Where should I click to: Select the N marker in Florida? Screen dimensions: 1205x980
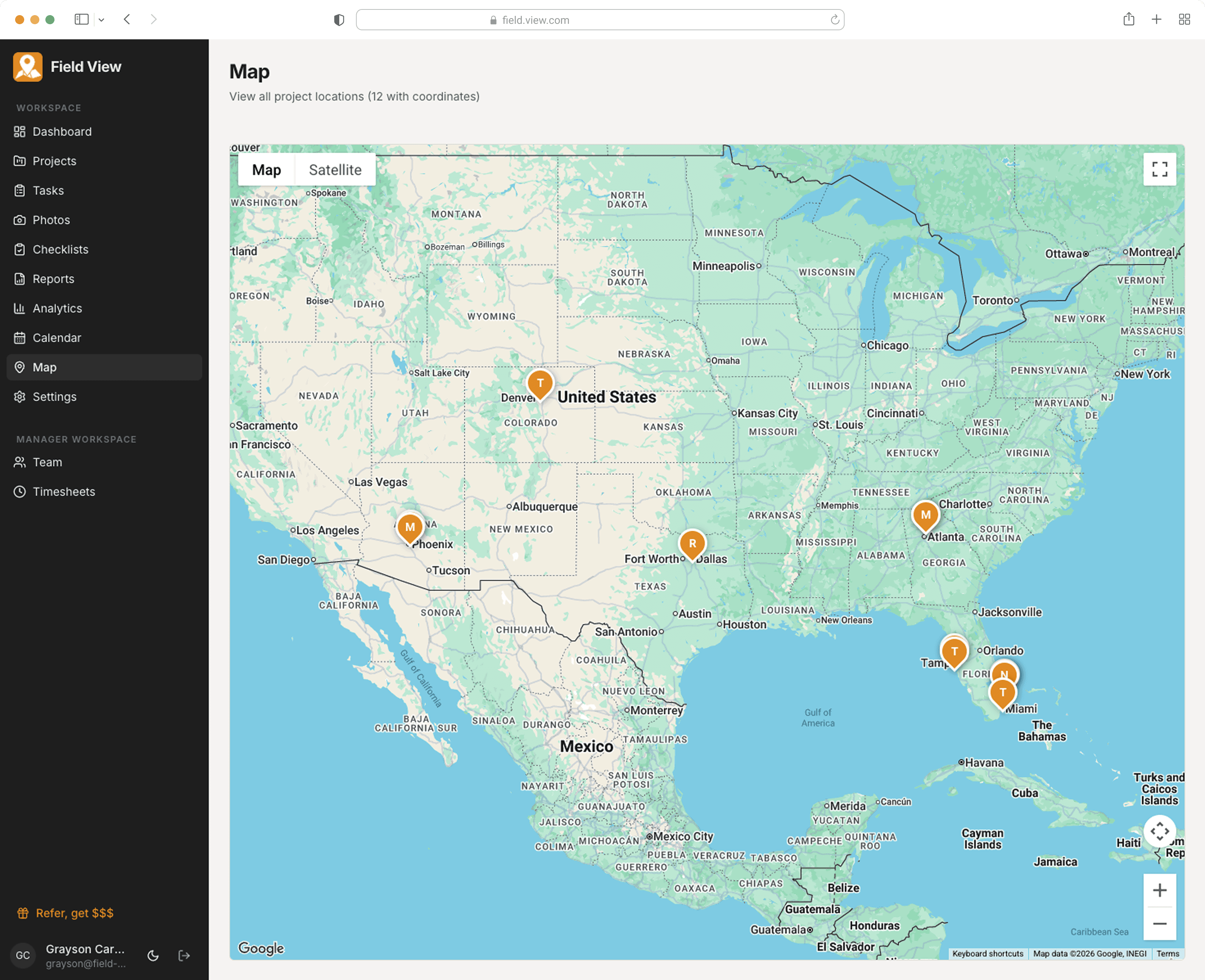(x=1005, y=671)
